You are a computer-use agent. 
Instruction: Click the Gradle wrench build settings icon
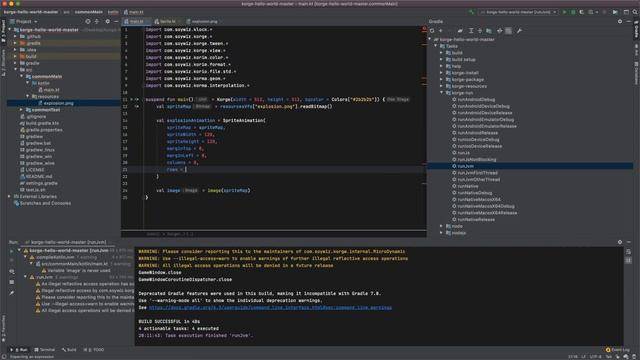519,31
